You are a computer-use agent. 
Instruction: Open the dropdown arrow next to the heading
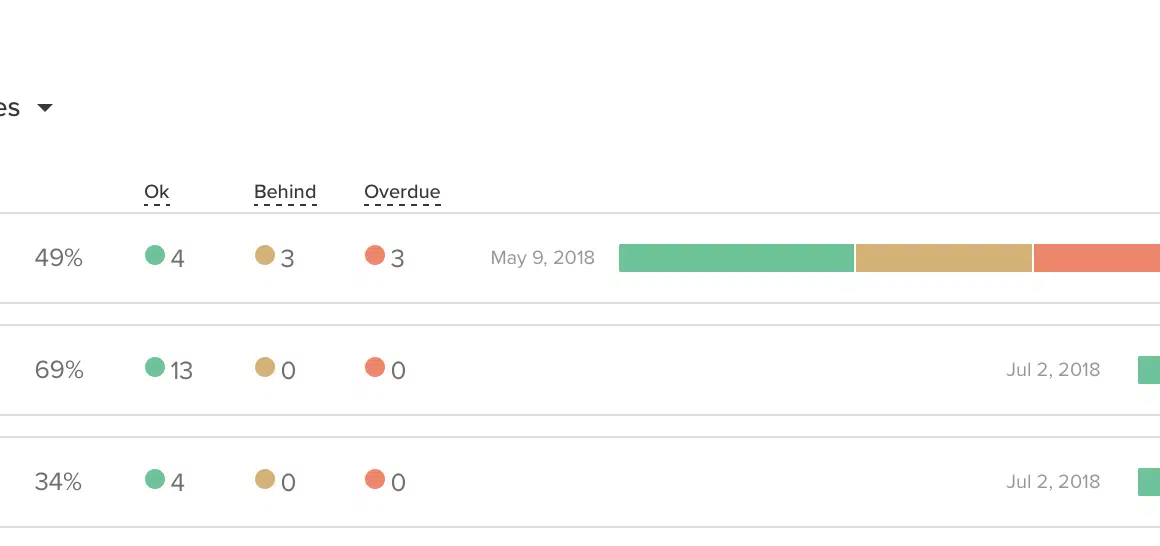pos(44,108)
